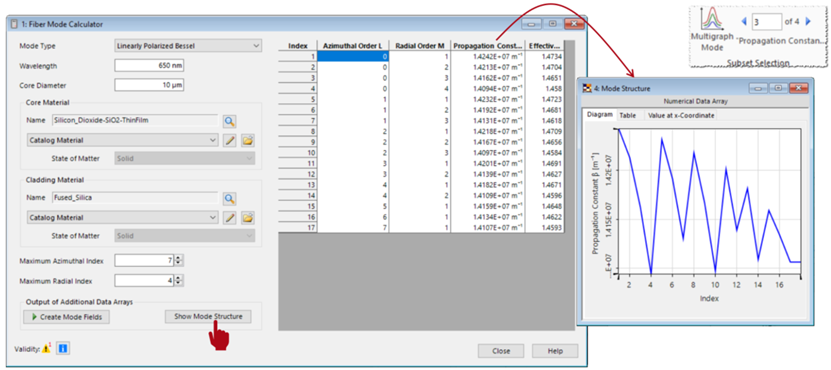The height and width of the screenshot is (370, 831).
Task: Close the Fiber Mode Calculator with the red X
Action: click(573, 24)
